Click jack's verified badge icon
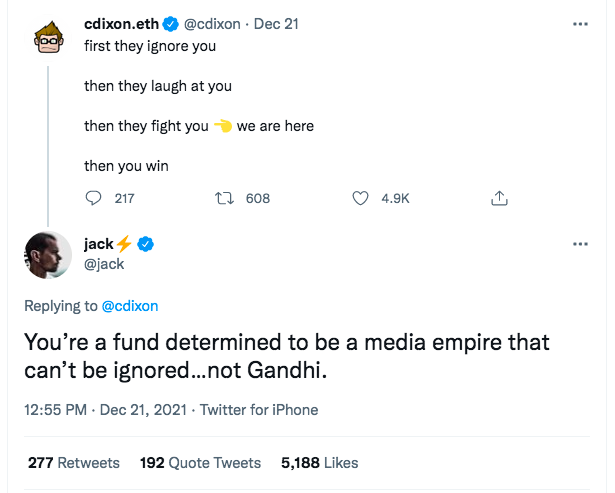This screenshot has width=615, height=493. [x=145, y=244]
